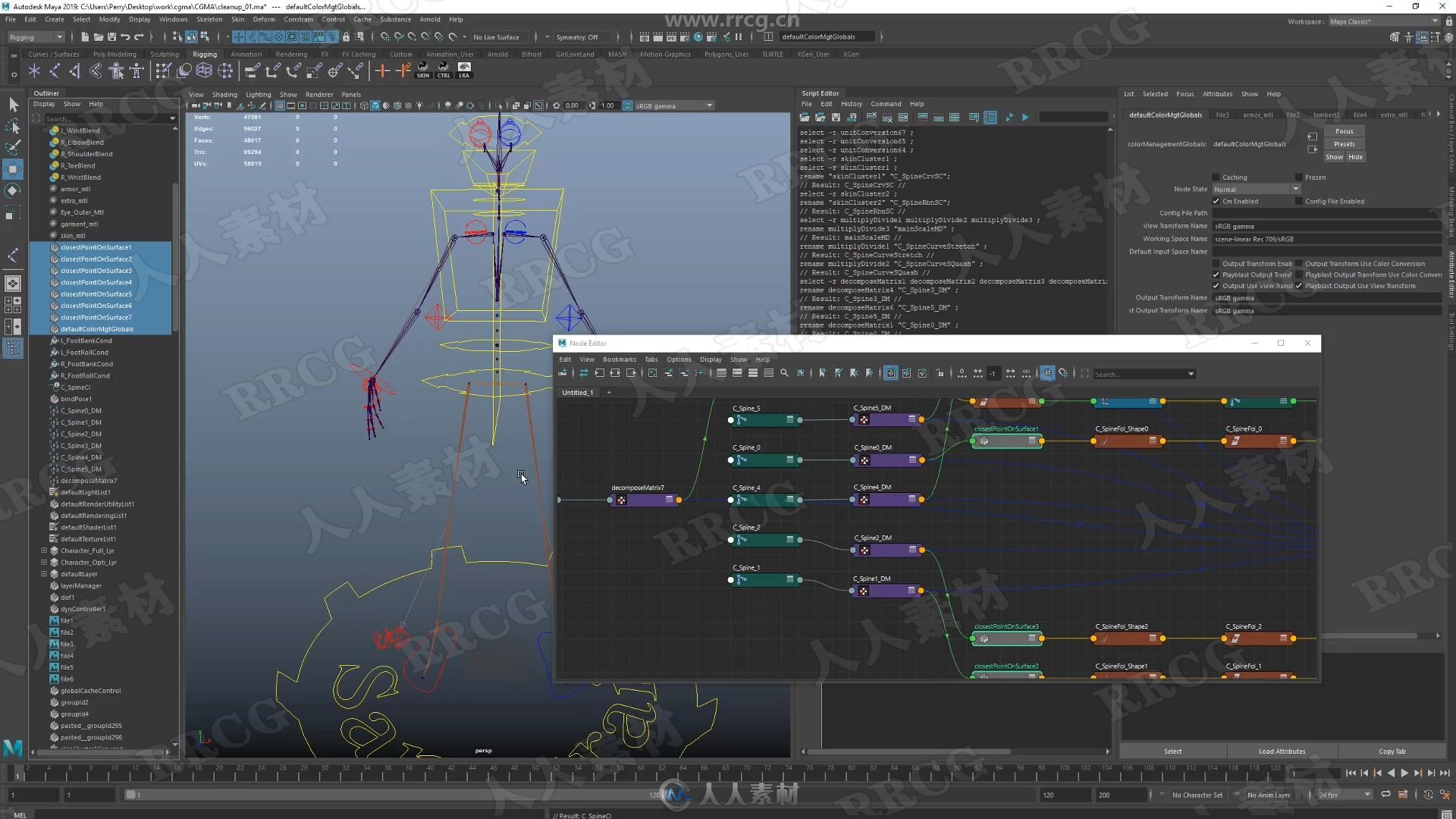Open Shading menu in viewport panel
The height and width of the screenshot is (819, 1456).
(224, 95)
